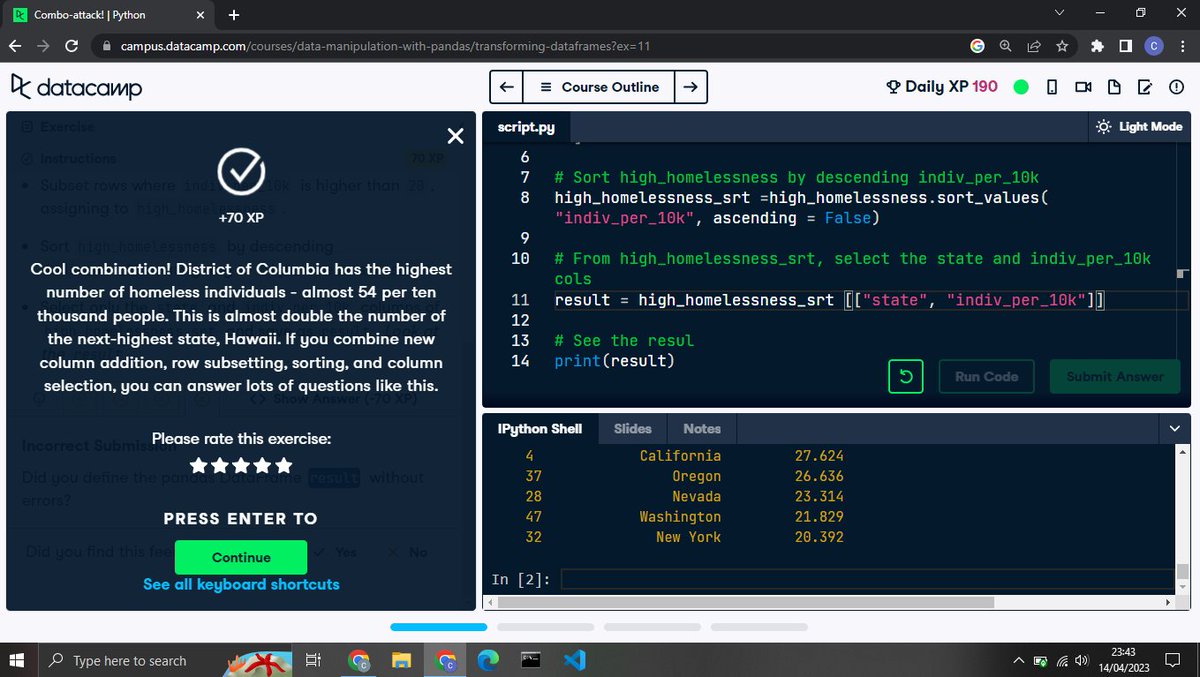Reload the DataCamp page

[x=72, y=46]
